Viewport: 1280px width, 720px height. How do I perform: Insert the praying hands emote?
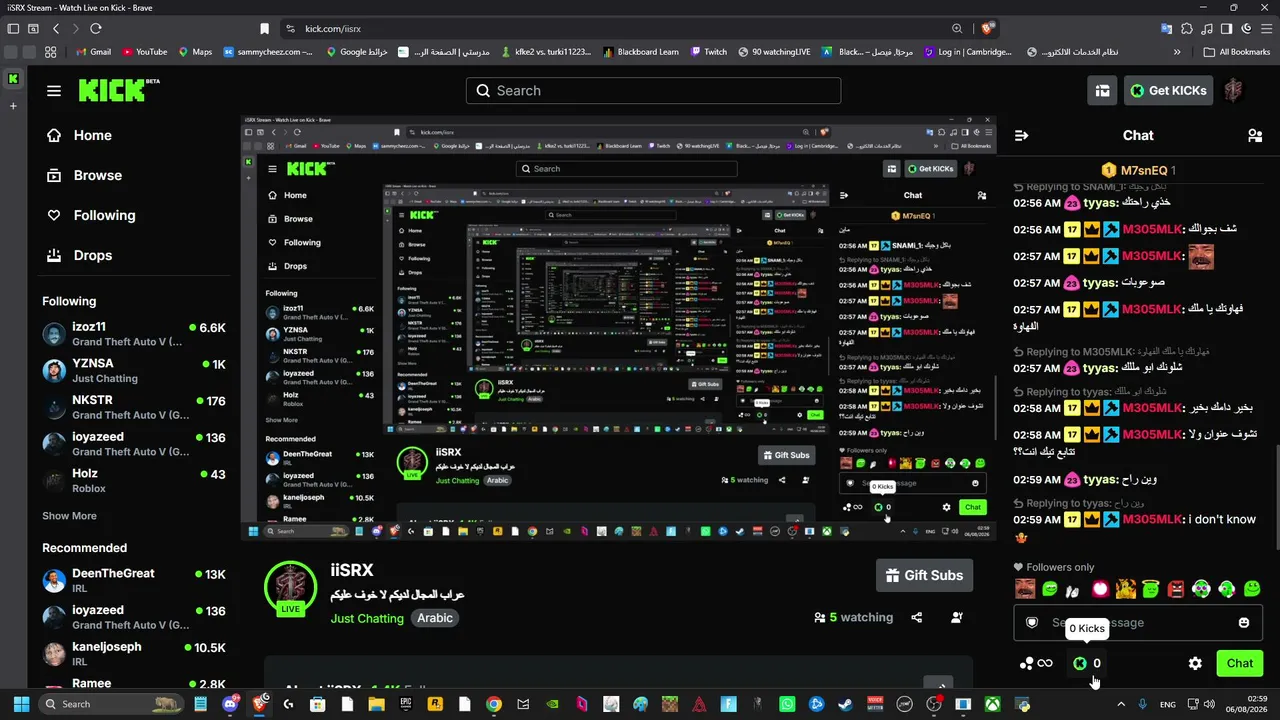pos(1074,589)
